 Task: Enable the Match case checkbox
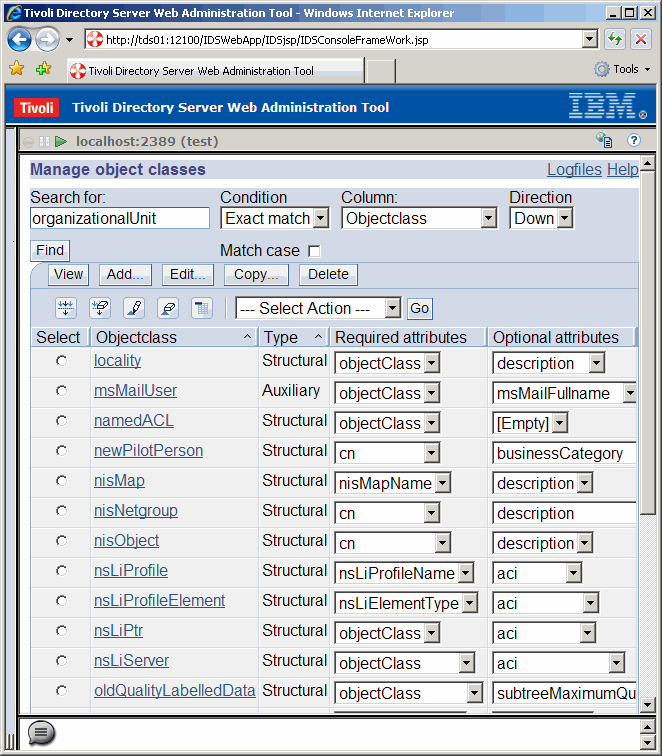tap(314, 251)
